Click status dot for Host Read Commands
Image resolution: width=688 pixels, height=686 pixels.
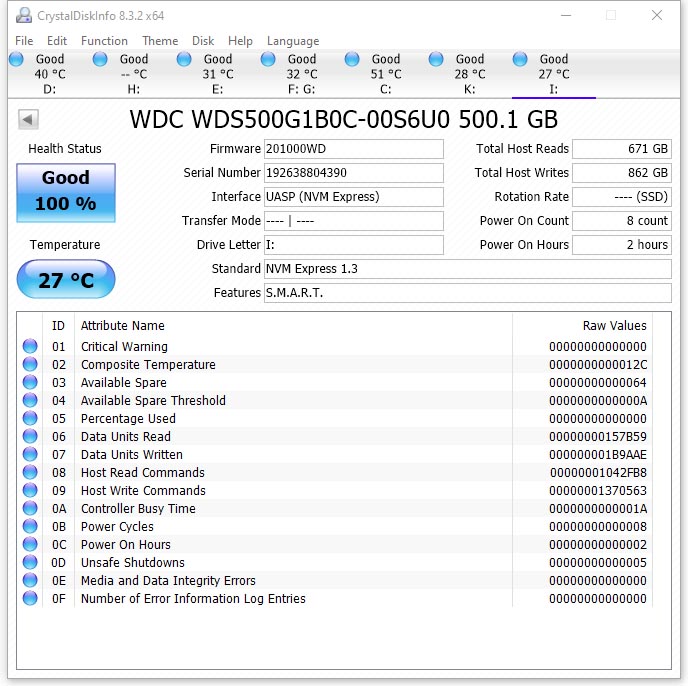[30, 472]
